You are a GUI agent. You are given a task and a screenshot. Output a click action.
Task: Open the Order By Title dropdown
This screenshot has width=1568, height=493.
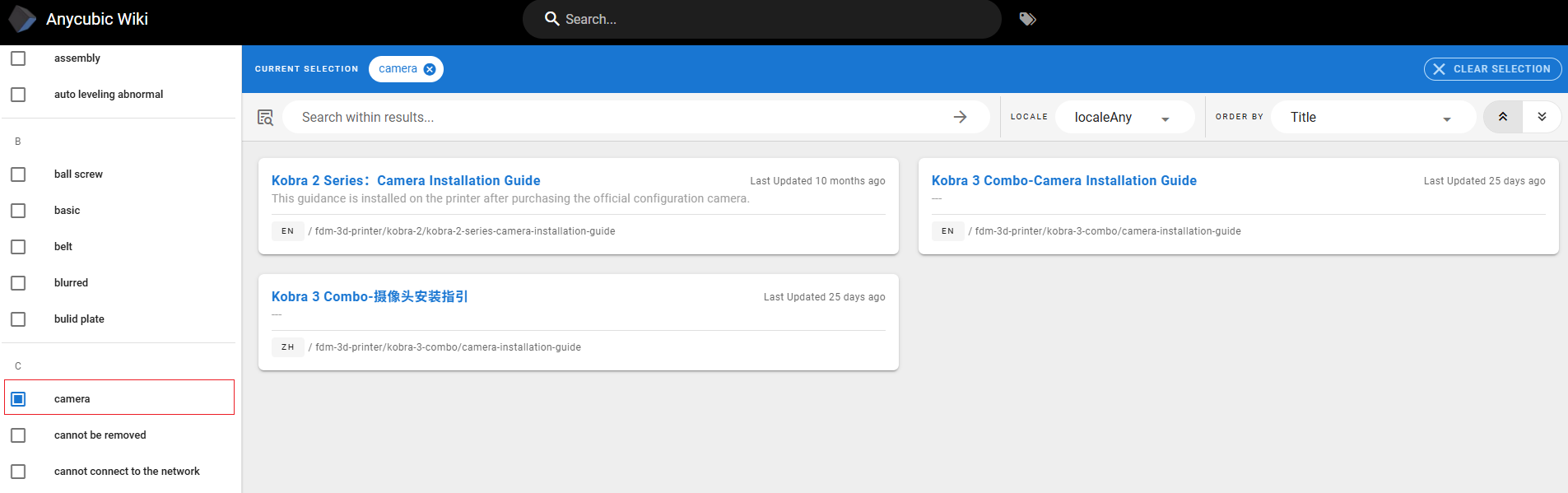point(1373,117)
